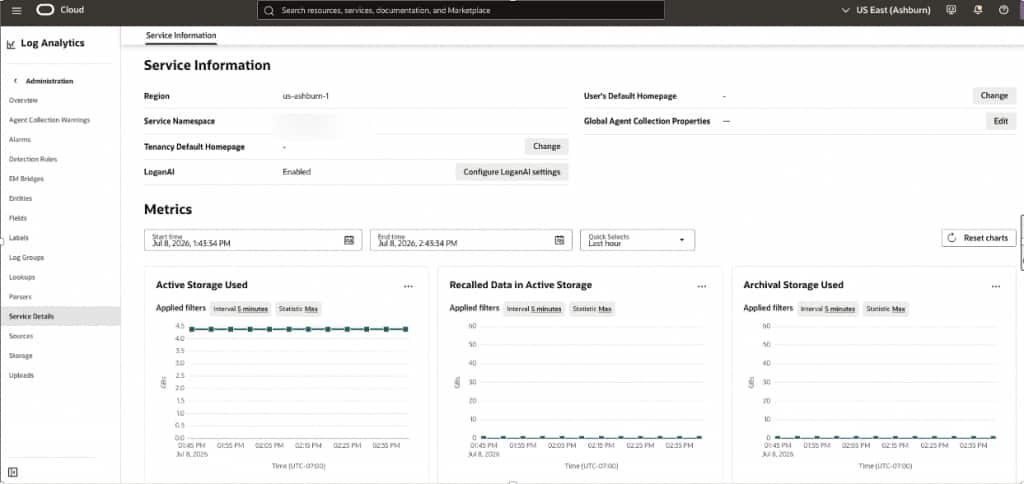Open the End time calendar picker
This screenshot has height=484, width=1024.
click(x=559, y=240)
